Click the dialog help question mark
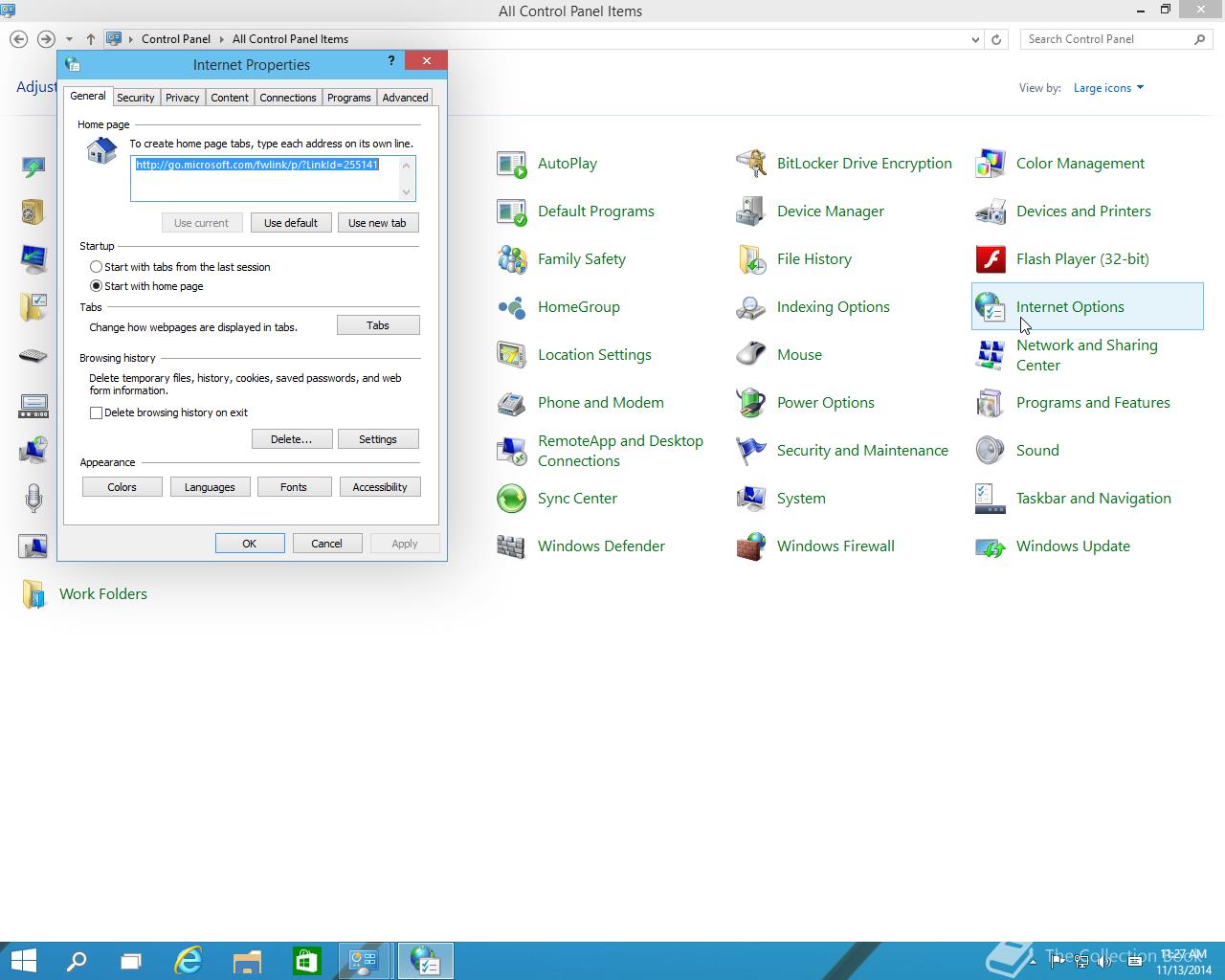This screenshot has width=1225, height=980. click(x=390, y=61)
